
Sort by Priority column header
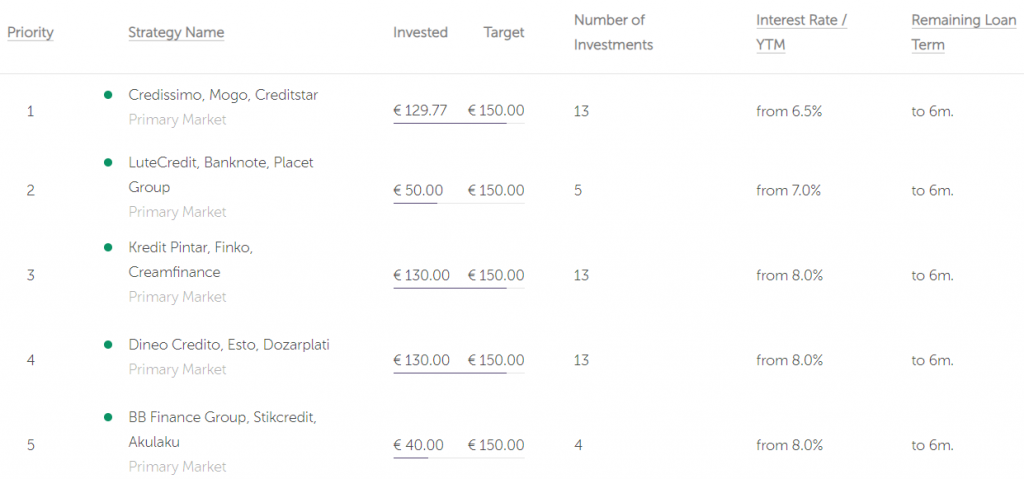(x=30, y=33)
